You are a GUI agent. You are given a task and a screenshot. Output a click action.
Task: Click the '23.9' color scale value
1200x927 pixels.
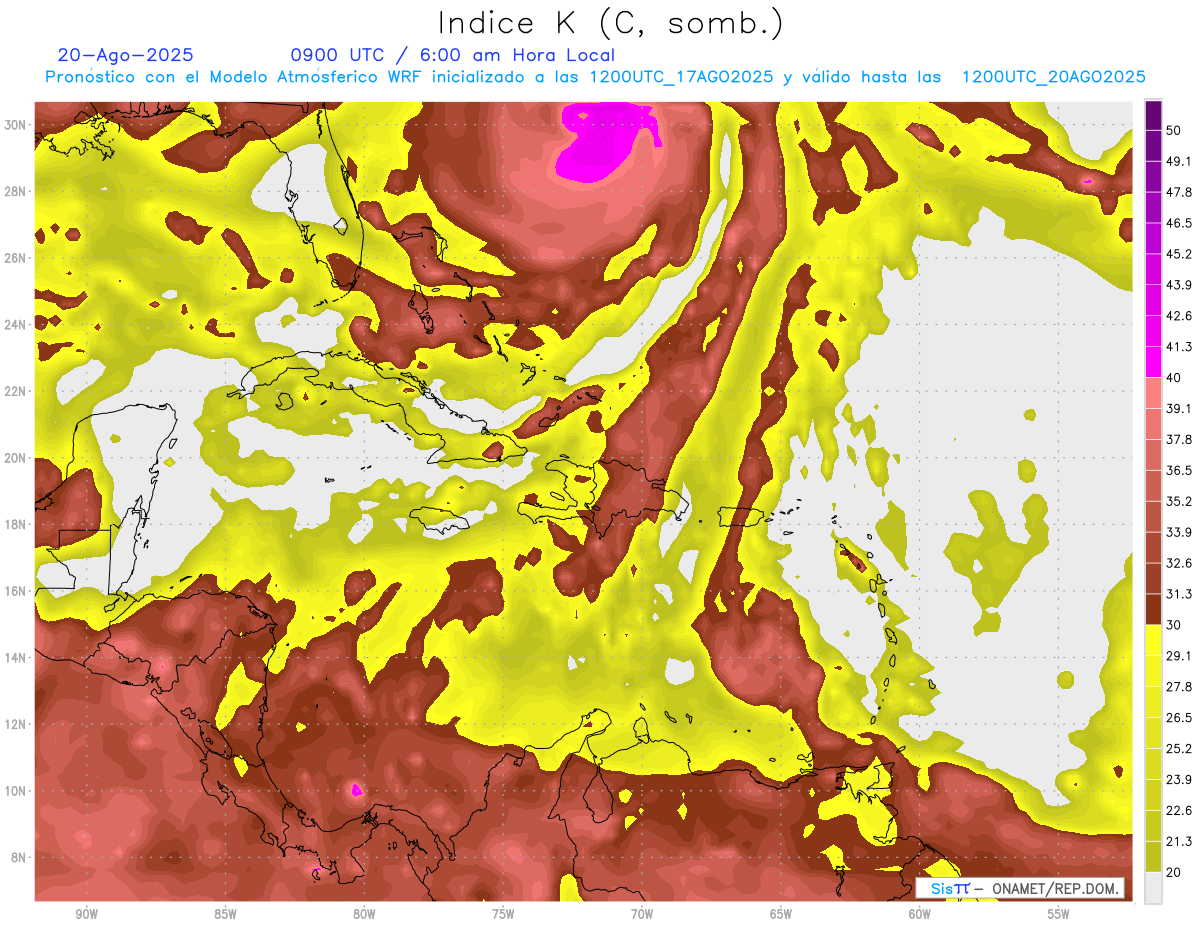1178,780
